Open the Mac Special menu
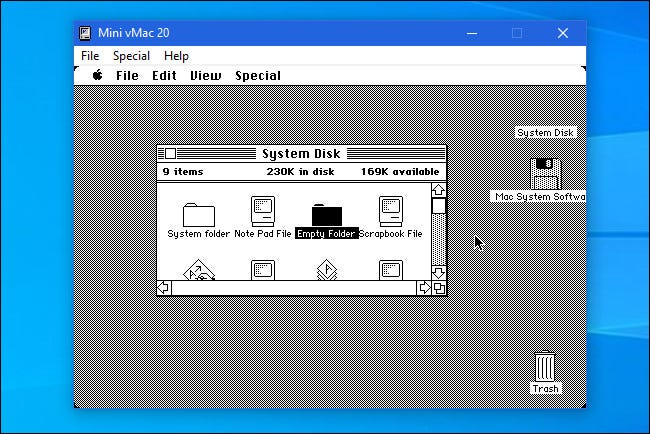 point(258,76)
